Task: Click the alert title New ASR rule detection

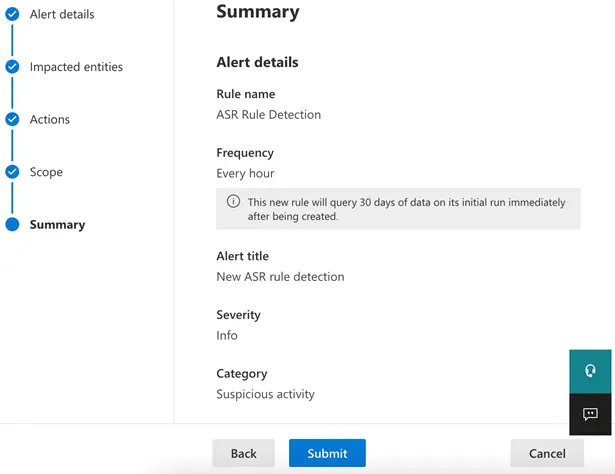Action: click(x=280, y=276)
